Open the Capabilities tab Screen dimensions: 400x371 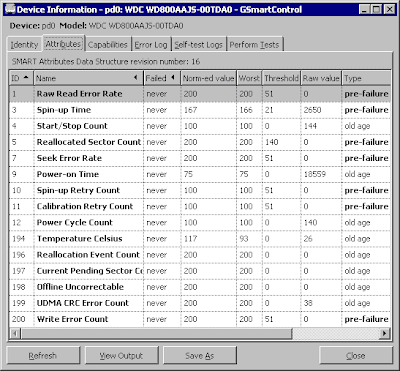click(x=108, y=45)
